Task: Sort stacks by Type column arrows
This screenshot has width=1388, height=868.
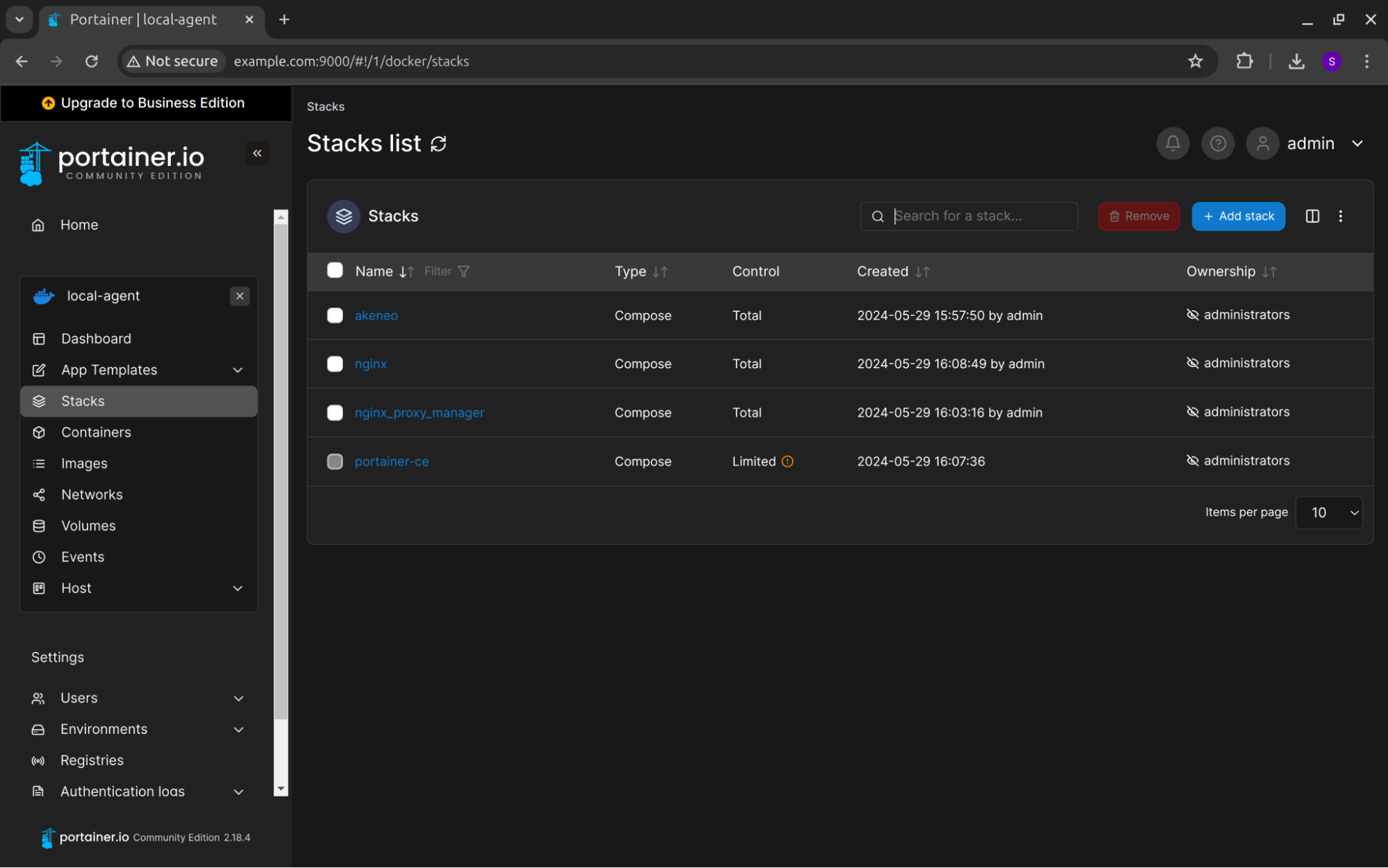Action: [660, 272]
